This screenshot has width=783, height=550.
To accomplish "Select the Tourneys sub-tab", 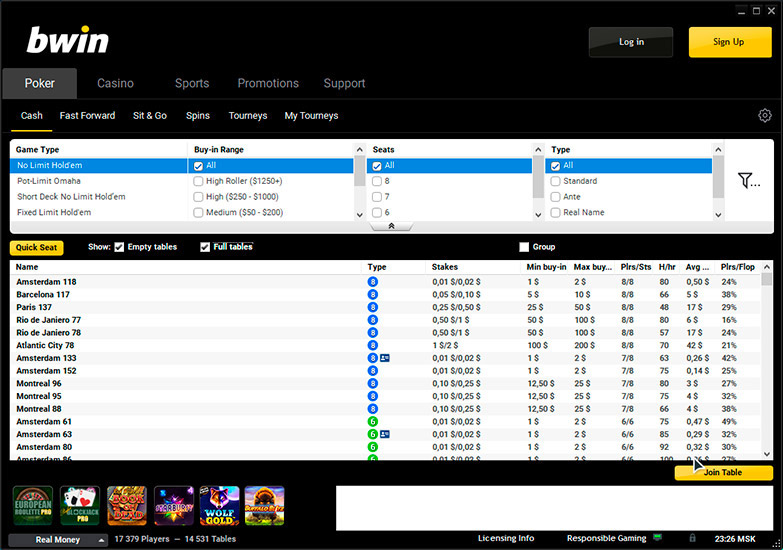I will click(x=248, y=115).
